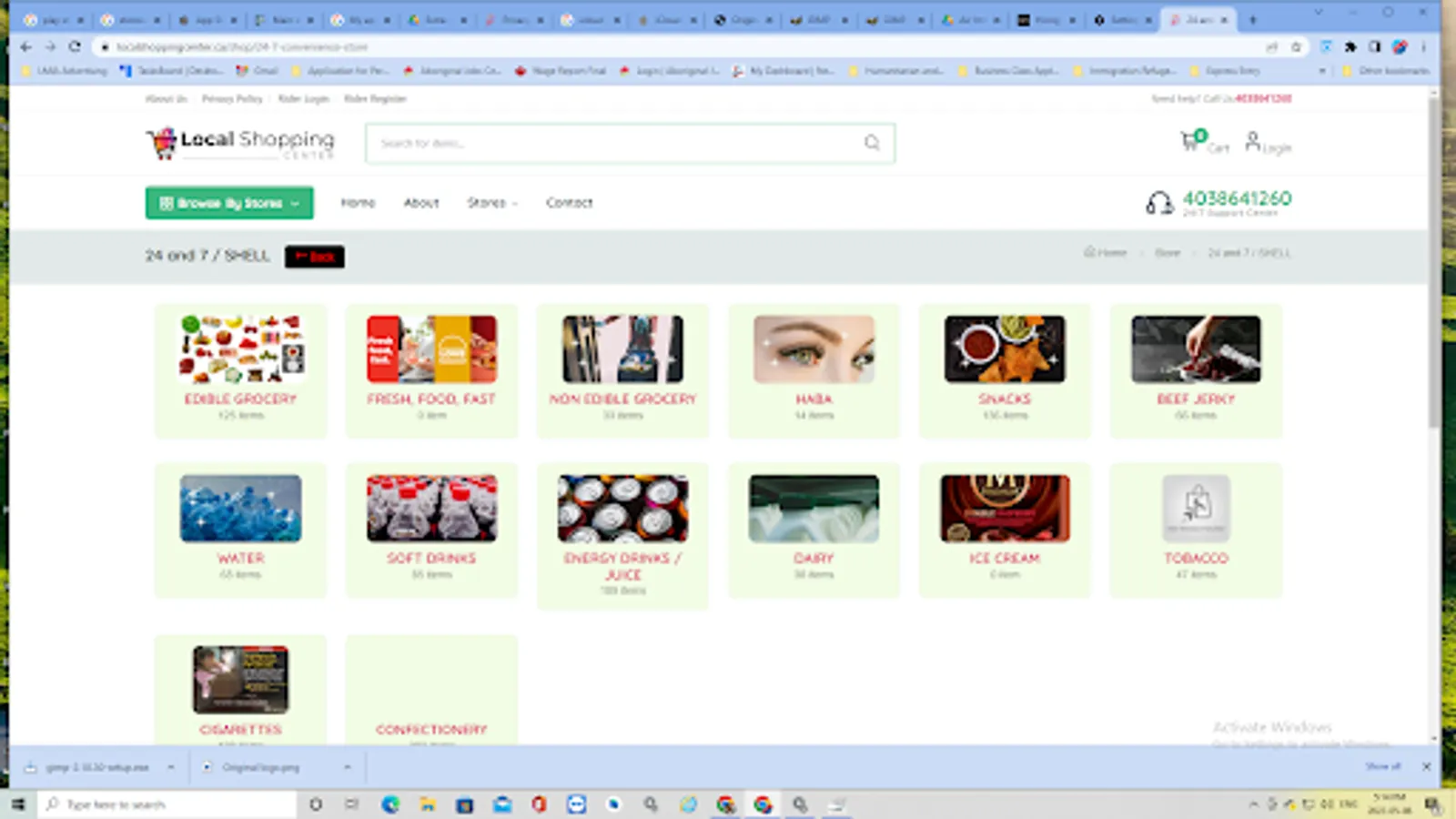This screenshot has height=819, width=1456.
Task: Open the active Chrome icon on the taskbar
Action: 763,804
